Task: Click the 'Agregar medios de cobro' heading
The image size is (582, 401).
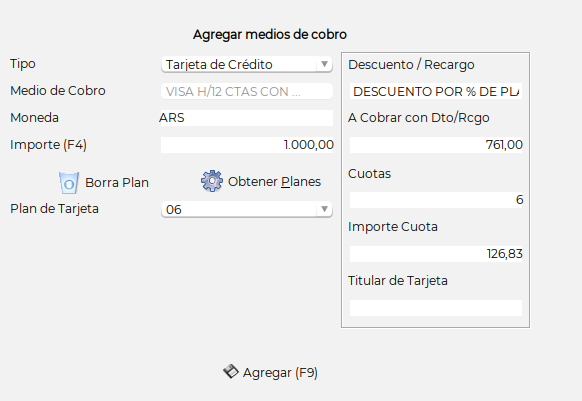Action: click(270, 35)
